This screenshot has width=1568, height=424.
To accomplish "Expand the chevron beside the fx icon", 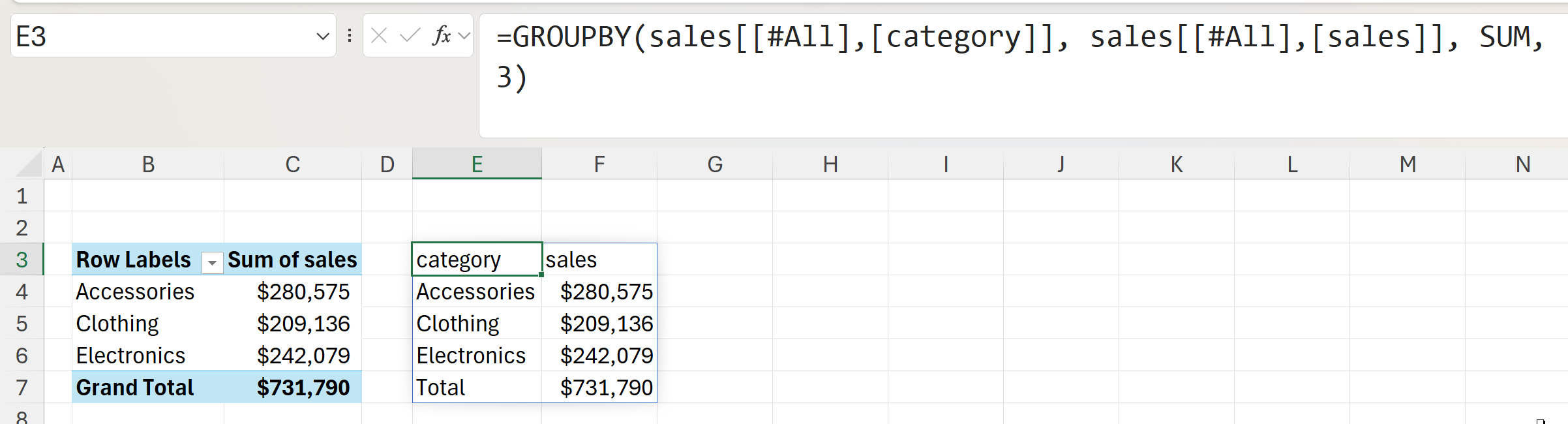I will click(x=464, y=36).
